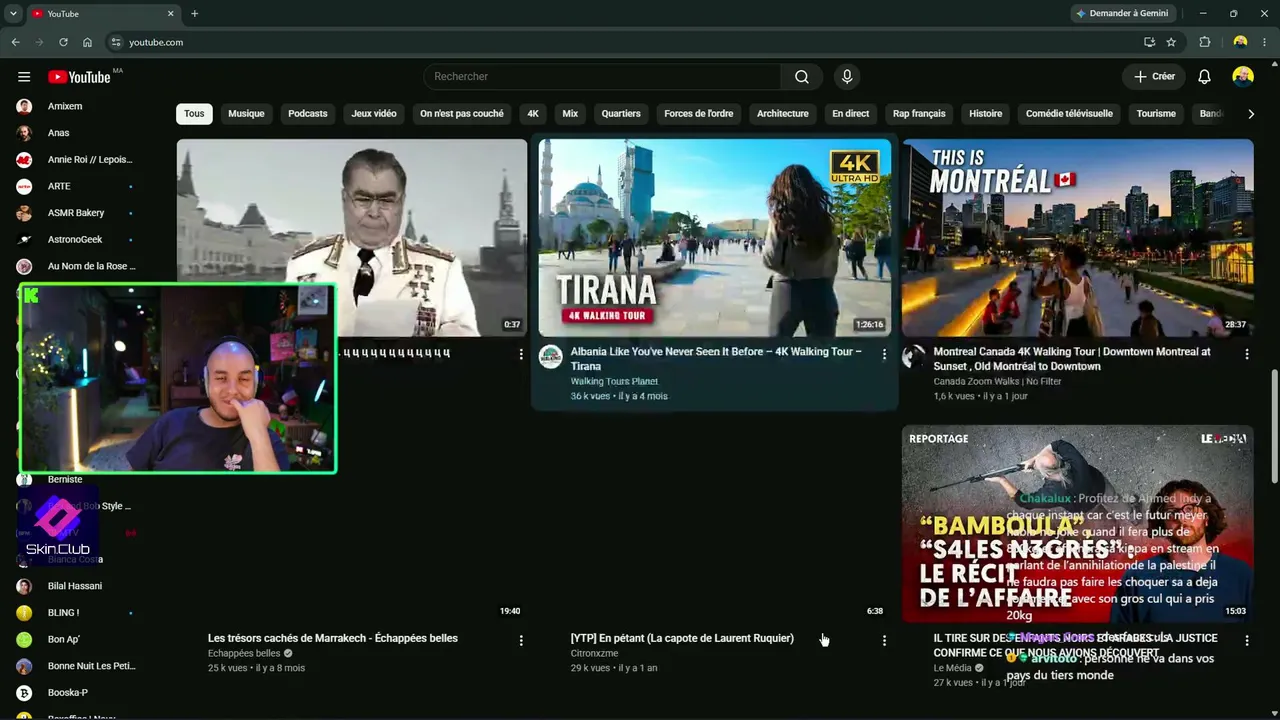1280x720 pixels.
Task: Open options for the YTP Laurent Ruquier video
Action: tap(884, 640)
